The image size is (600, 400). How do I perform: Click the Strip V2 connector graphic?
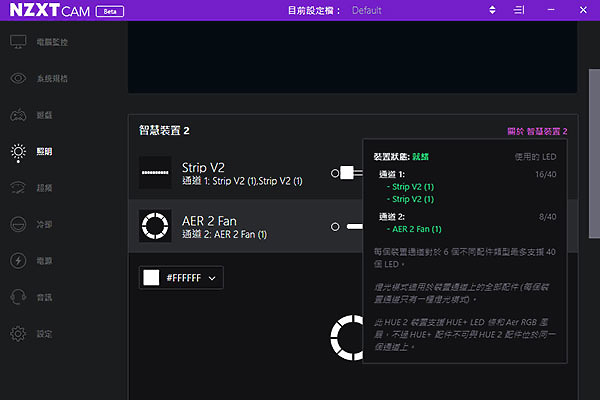(x=352, y=173)
